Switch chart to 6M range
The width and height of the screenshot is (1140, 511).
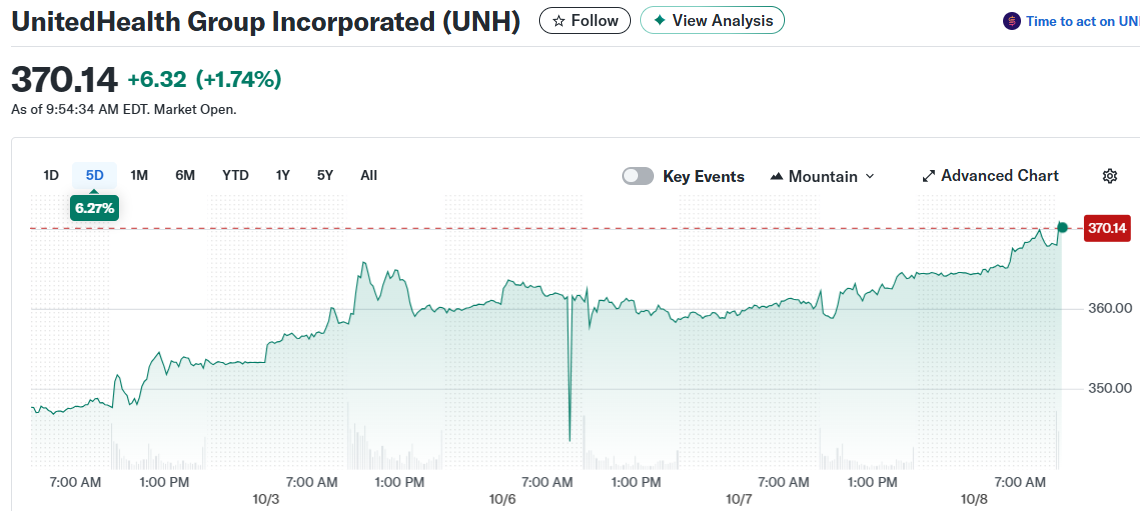[185, 175]
